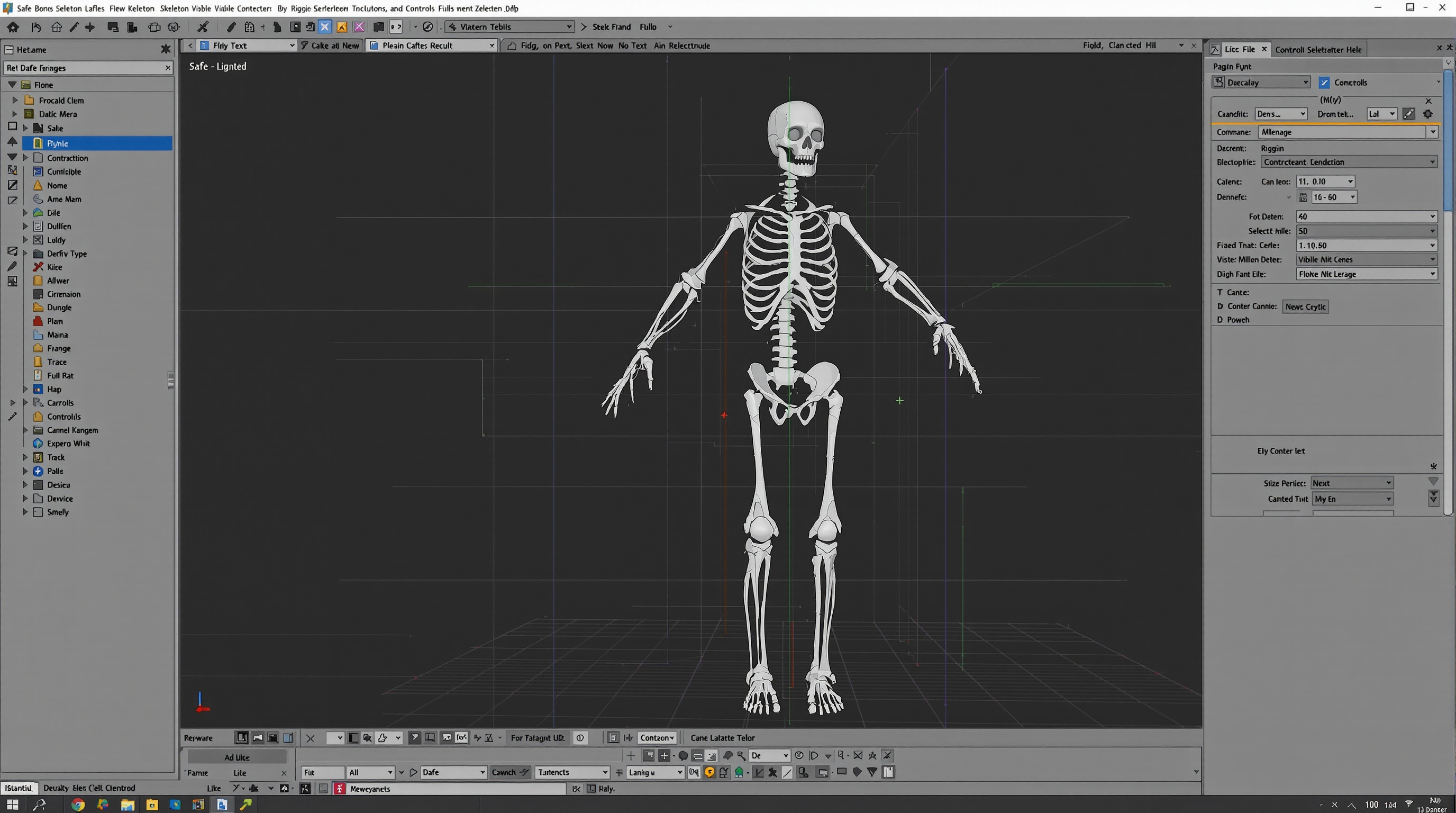Toggle the Nome warning item visibility
This screenshot has height=813, width=1456.
[38, 185]
